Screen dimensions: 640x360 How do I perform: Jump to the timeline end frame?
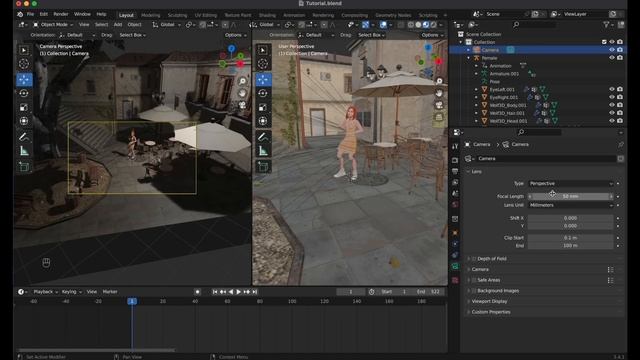click(254, 292)
